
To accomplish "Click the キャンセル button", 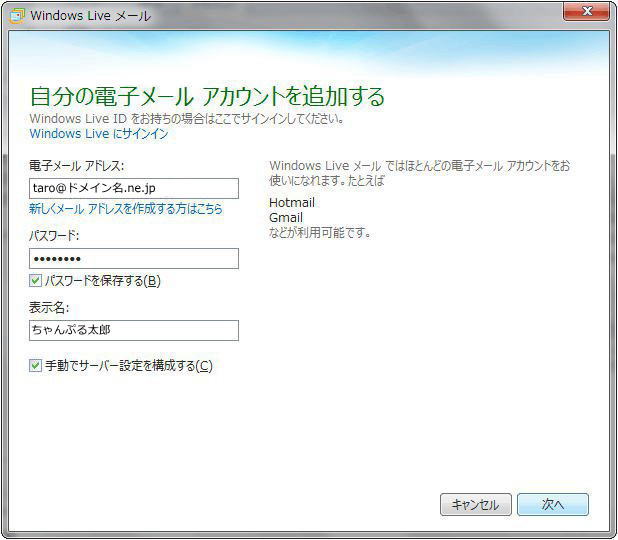I will [x=476, y=505].
